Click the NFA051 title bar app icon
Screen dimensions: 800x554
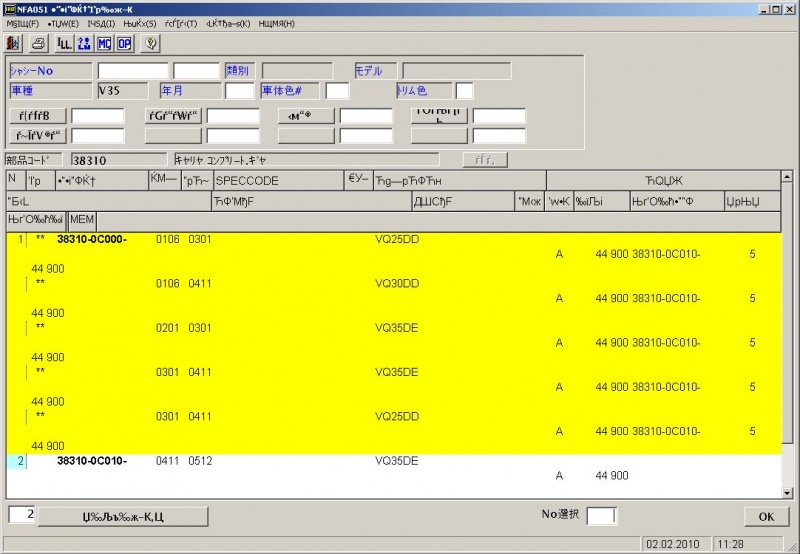(x=9, y=8)
